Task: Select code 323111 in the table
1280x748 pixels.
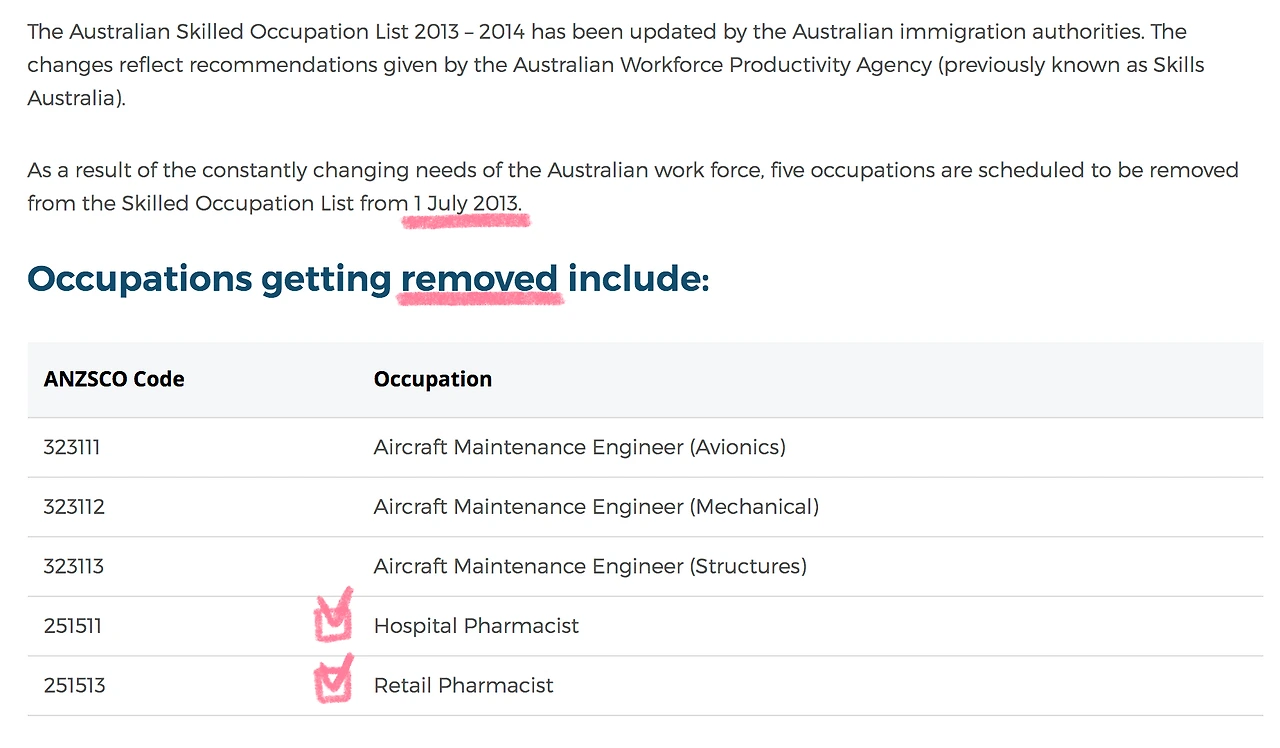Action: [72, 447]
